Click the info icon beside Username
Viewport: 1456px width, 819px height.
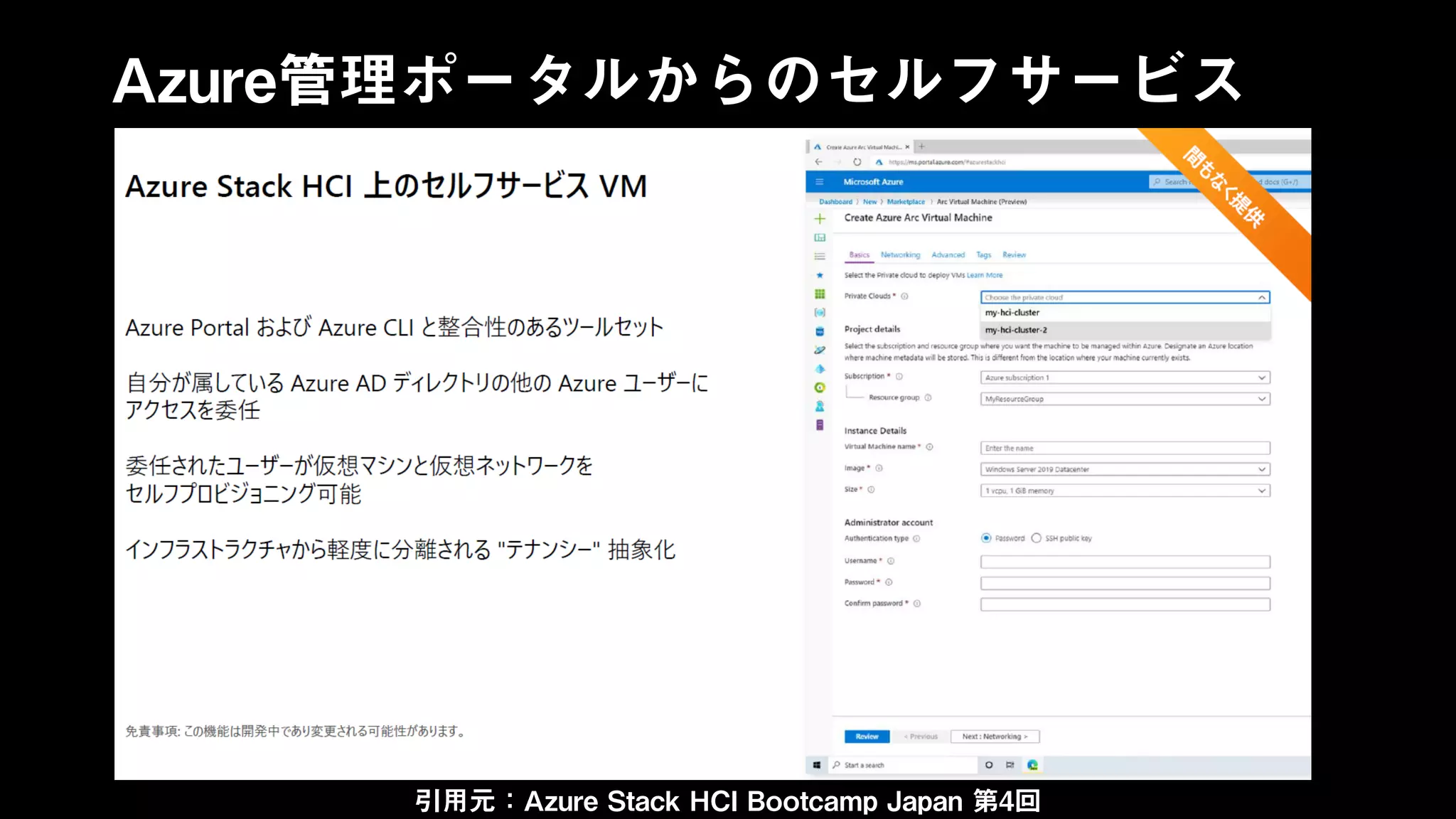pos(892,561)
